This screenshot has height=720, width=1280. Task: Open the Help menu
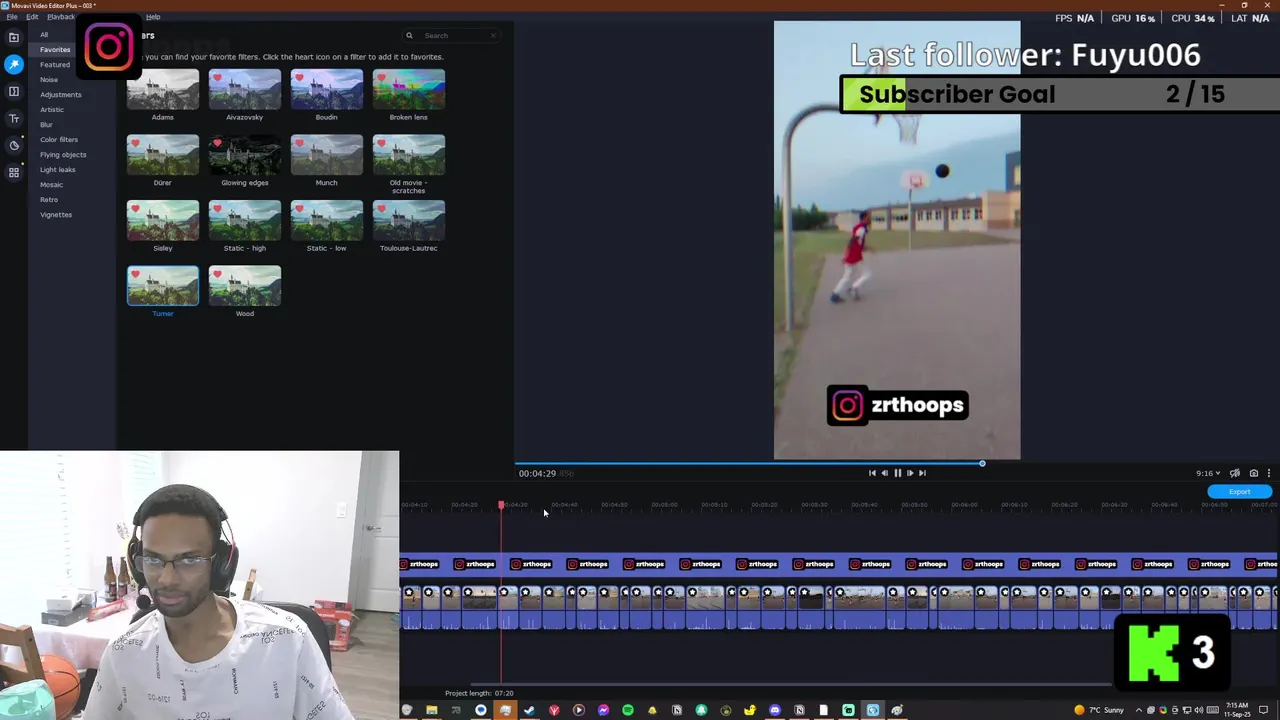point(153,17)
